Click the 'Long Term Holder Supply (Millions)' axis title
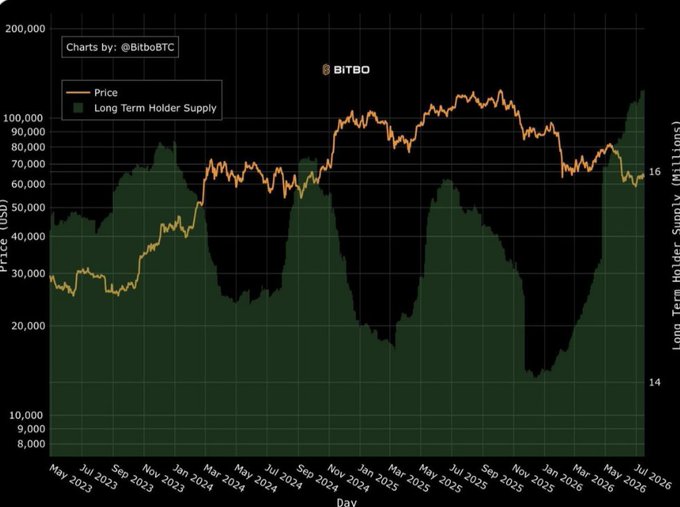Image resolution: width=680 pixels, height=507 pixels. (676, 236)
